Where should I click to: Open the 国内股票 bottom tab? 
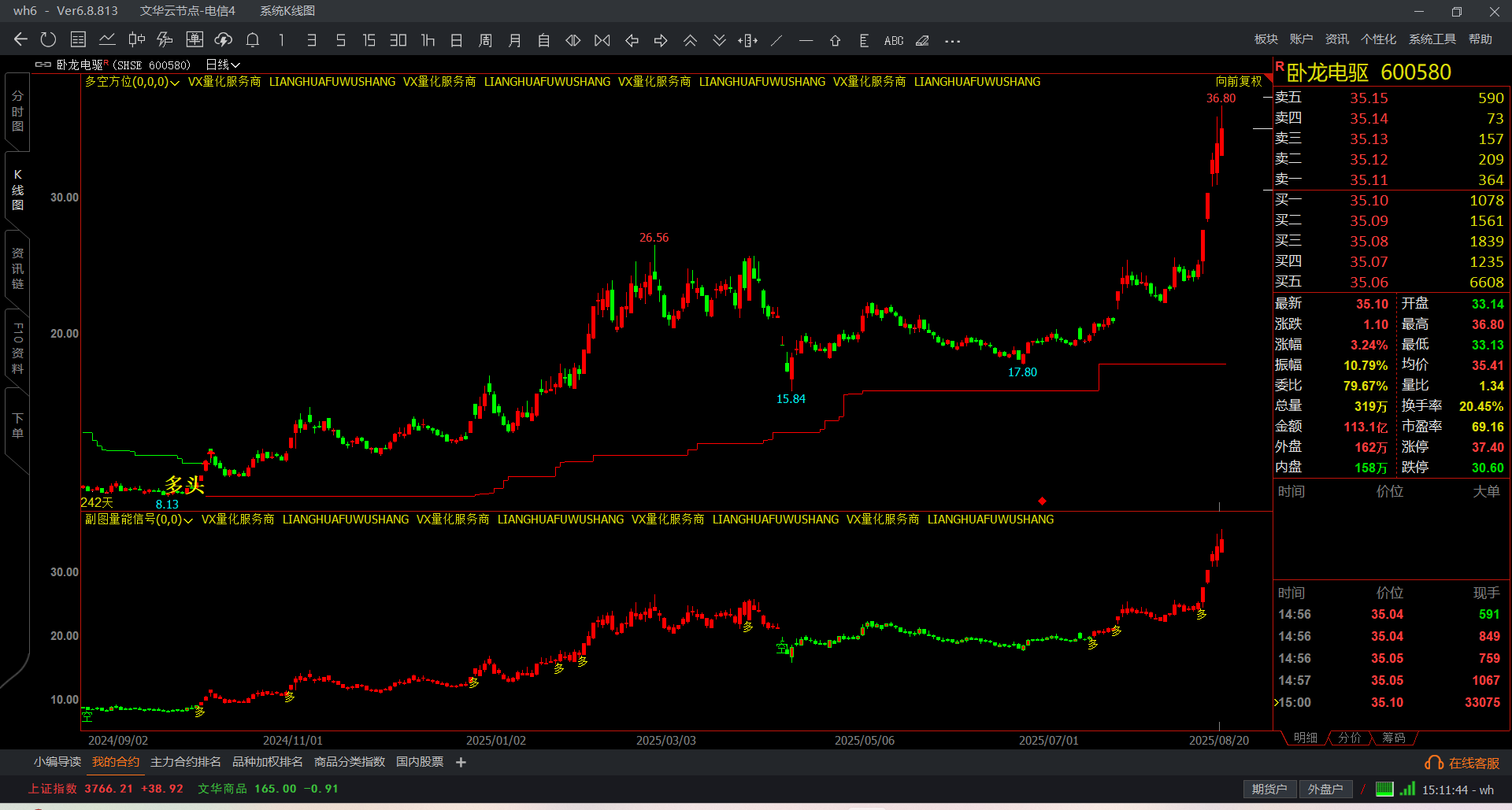pyautogui.click(x=420, y=762)
